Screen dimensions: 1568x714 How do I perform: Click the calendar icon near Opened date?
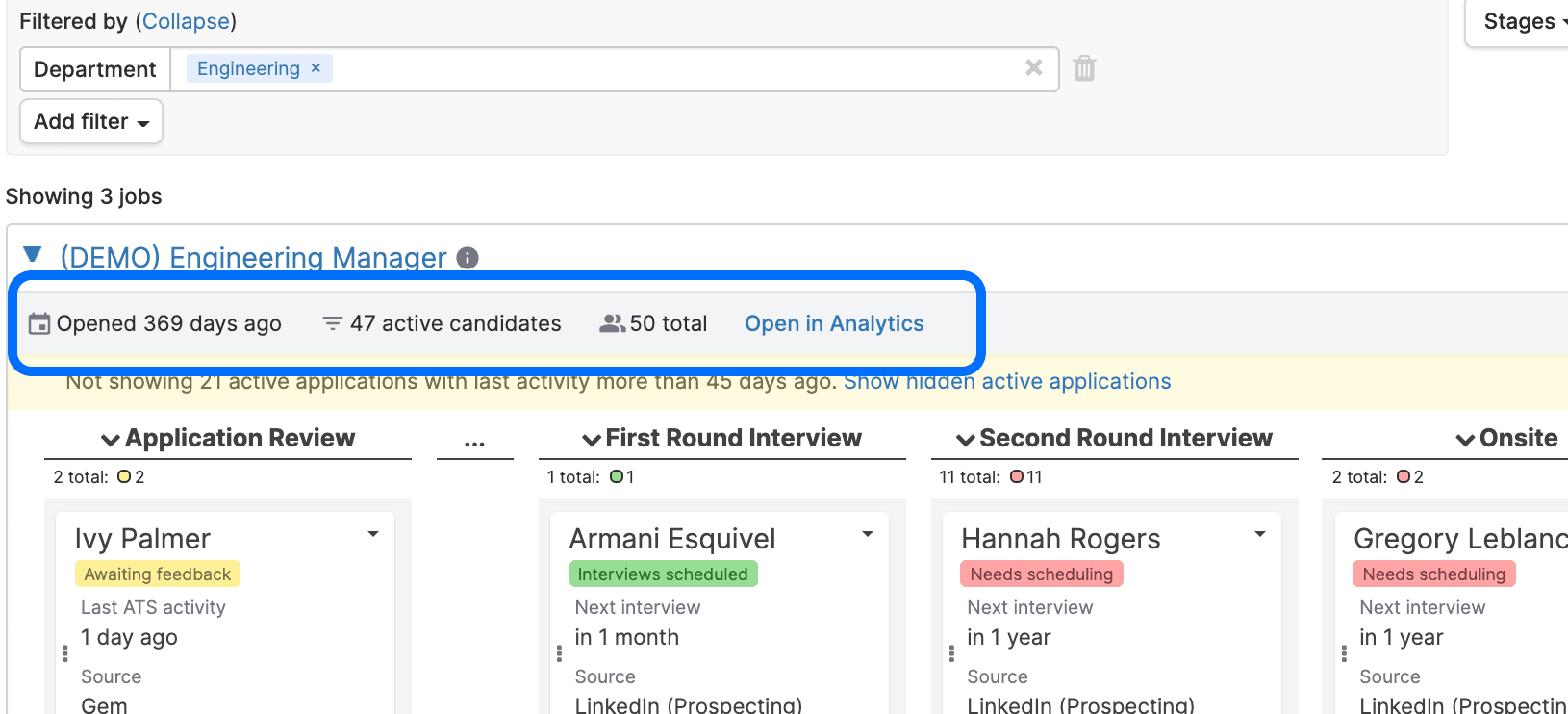(x=39, y=323)
